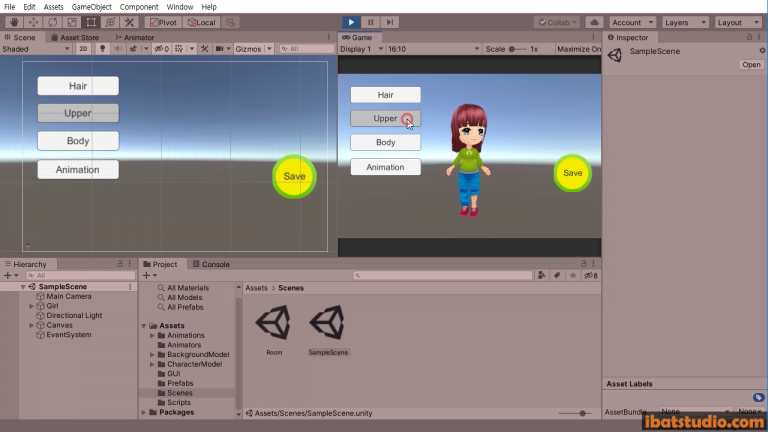Click the Open button in Inspector
This screenshot has width=768, height=432.
tap(751, 65)
